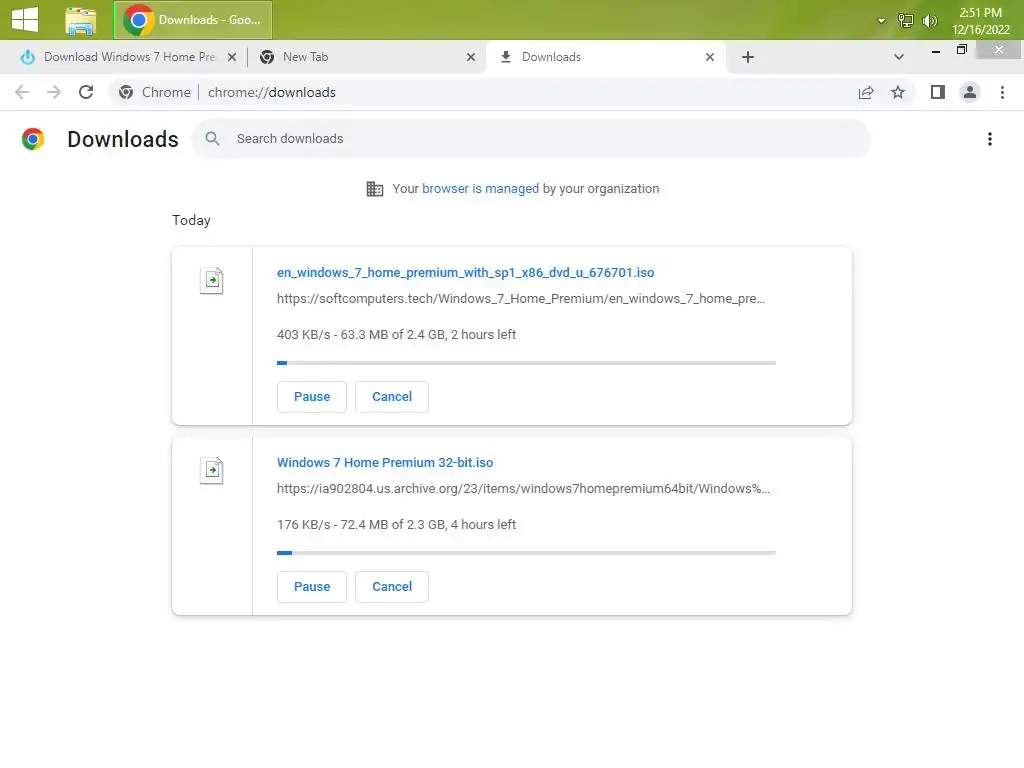Close the New Tab tab
The height and width of the screenshot is (768, 1024).
click(471, 57)
